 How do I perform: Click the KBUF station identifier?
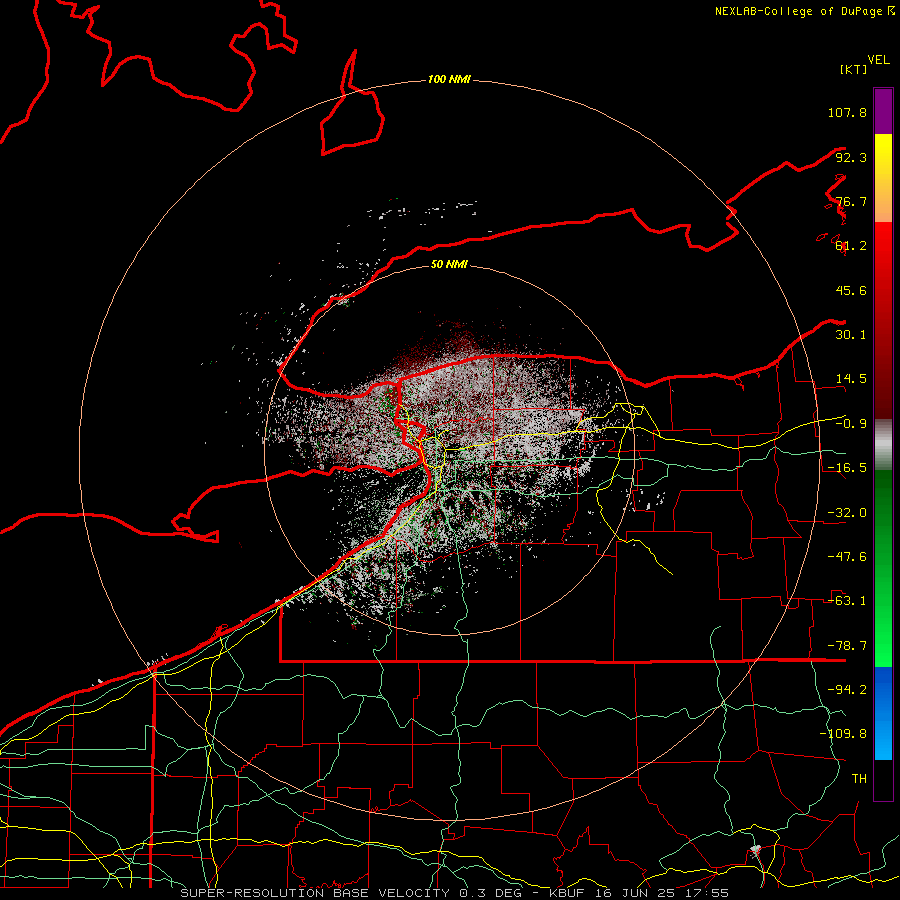pos(568,893)
